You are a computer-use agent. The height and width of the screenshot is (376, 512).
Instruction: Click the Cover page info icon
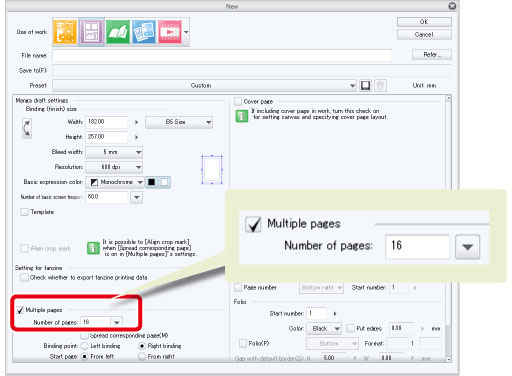point(242,116)
